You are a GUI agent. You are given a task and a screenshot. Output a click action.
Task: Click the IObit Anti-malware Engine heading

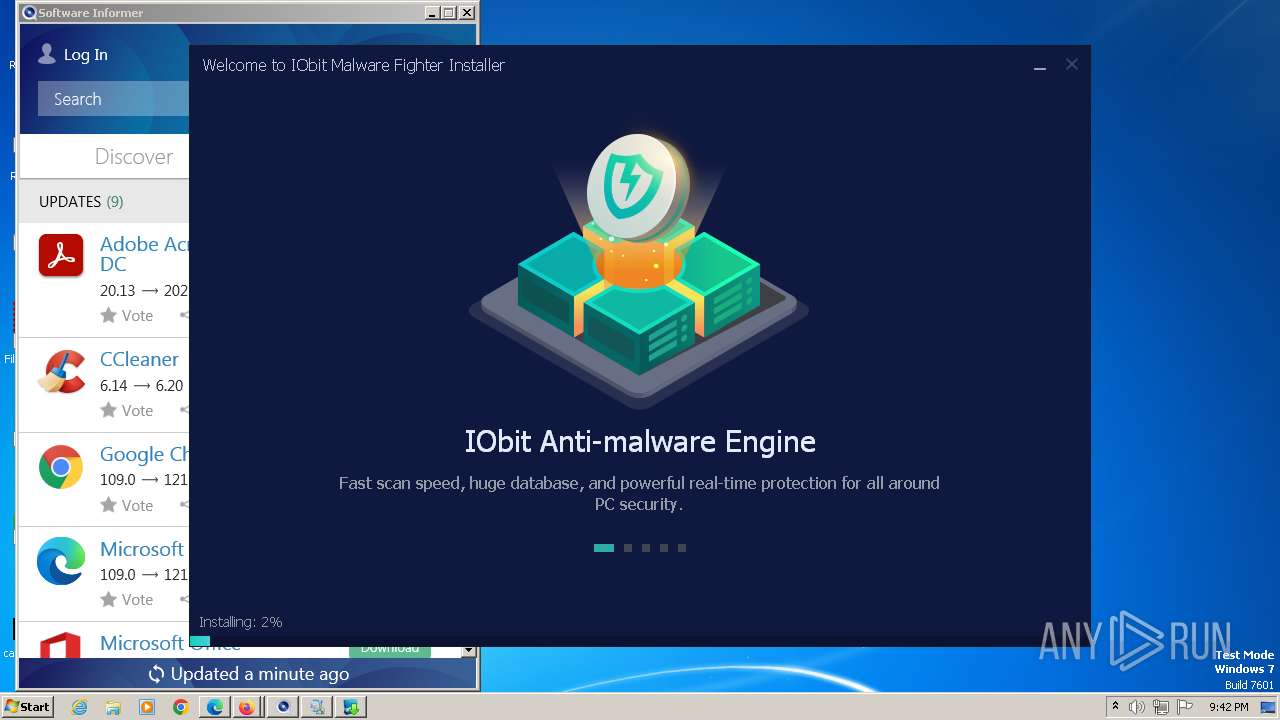[640, 441]
